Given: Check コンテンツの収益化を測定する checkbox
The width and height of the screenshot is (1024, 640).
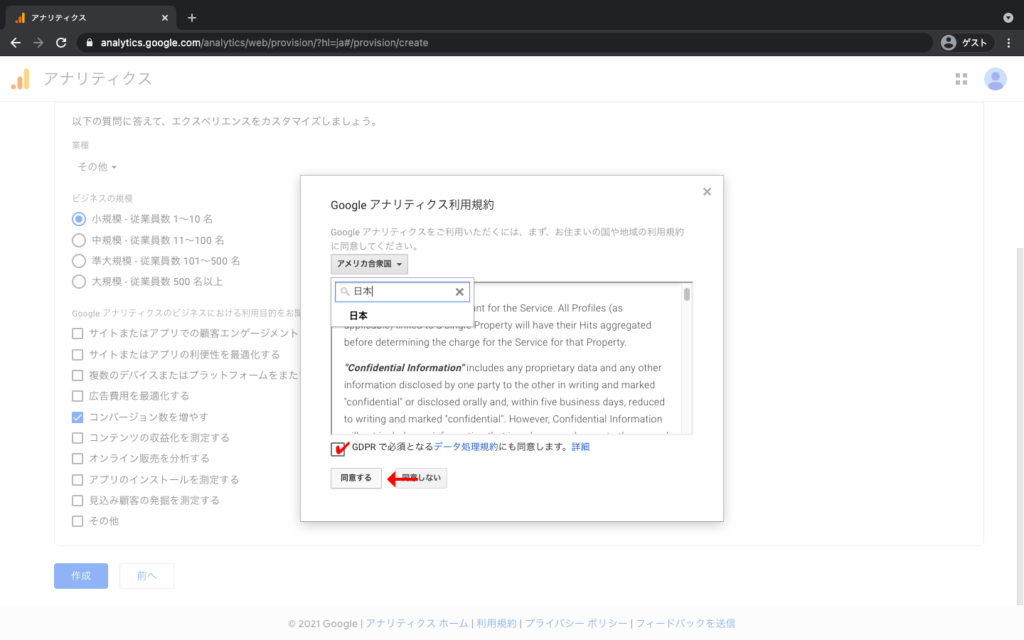Looking at the screenshot, I should click(78, 438).
